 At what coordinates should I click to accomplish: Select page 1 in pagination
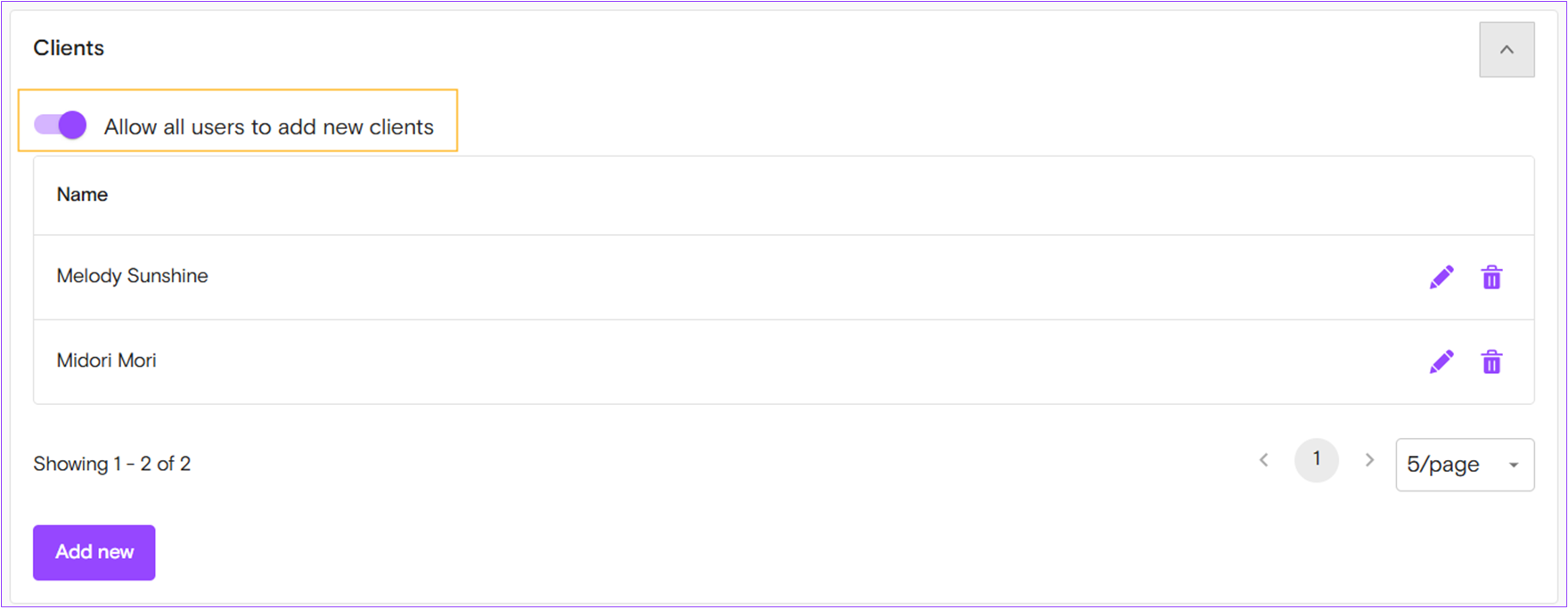pyautogui.click(x=1317, y=460)
